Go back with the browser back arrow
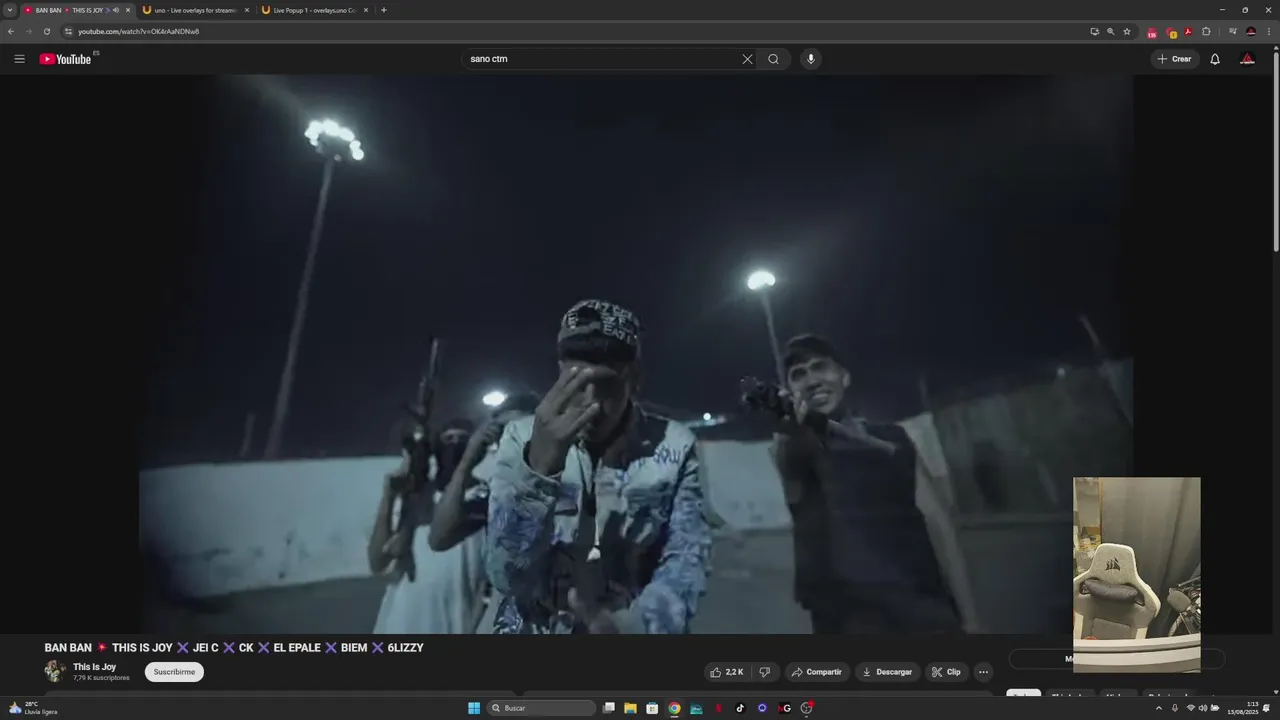The height and width of the screenshot is (720, 1280). click(11, 31)
